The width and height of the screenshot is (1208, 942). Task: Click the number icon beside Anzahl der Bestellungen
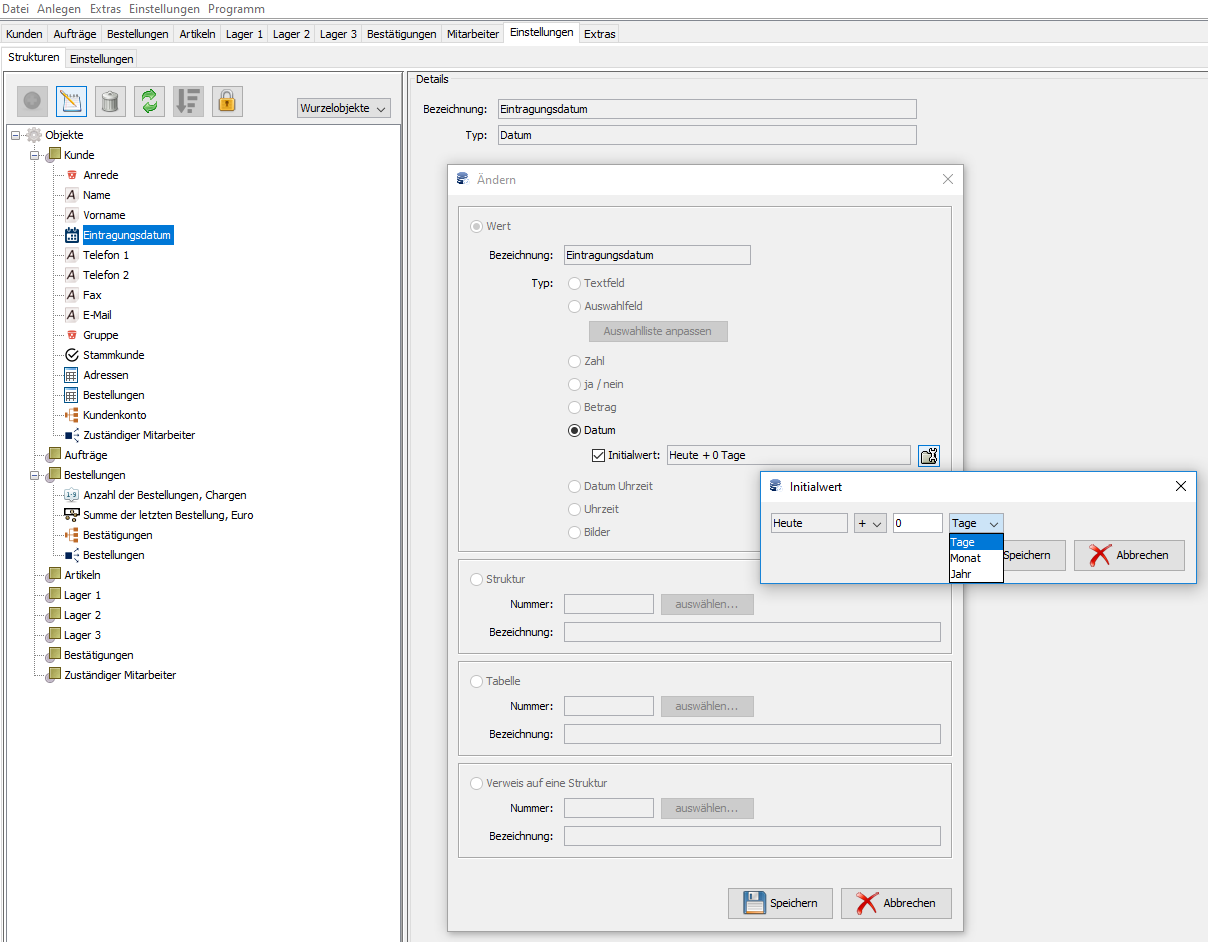(72, 495)
